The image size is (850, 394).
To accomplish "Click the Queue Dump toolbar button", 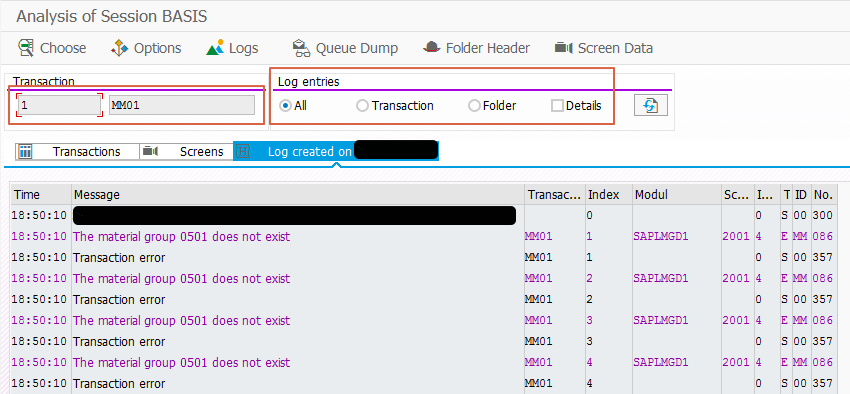I will [345, 48].
